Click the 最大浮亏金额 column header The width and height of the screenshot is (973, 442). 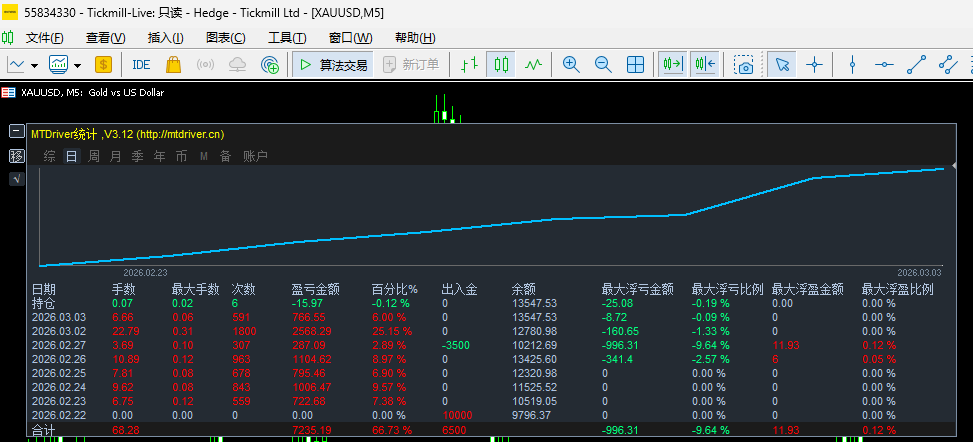pyautogui.click(x=638, y=289)
